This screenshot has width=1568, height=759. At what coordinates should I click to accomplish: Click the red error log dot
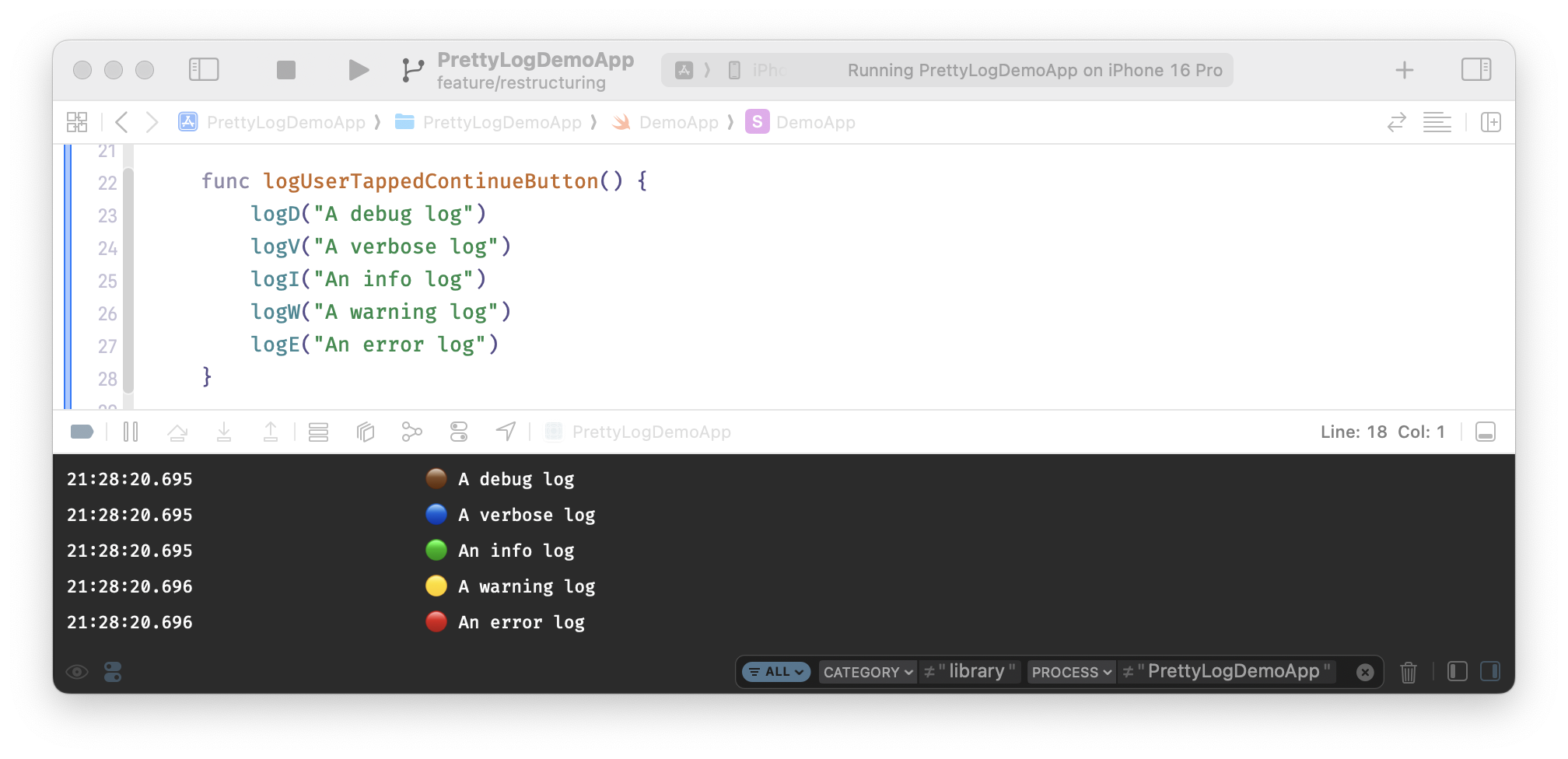click(436, 622)
